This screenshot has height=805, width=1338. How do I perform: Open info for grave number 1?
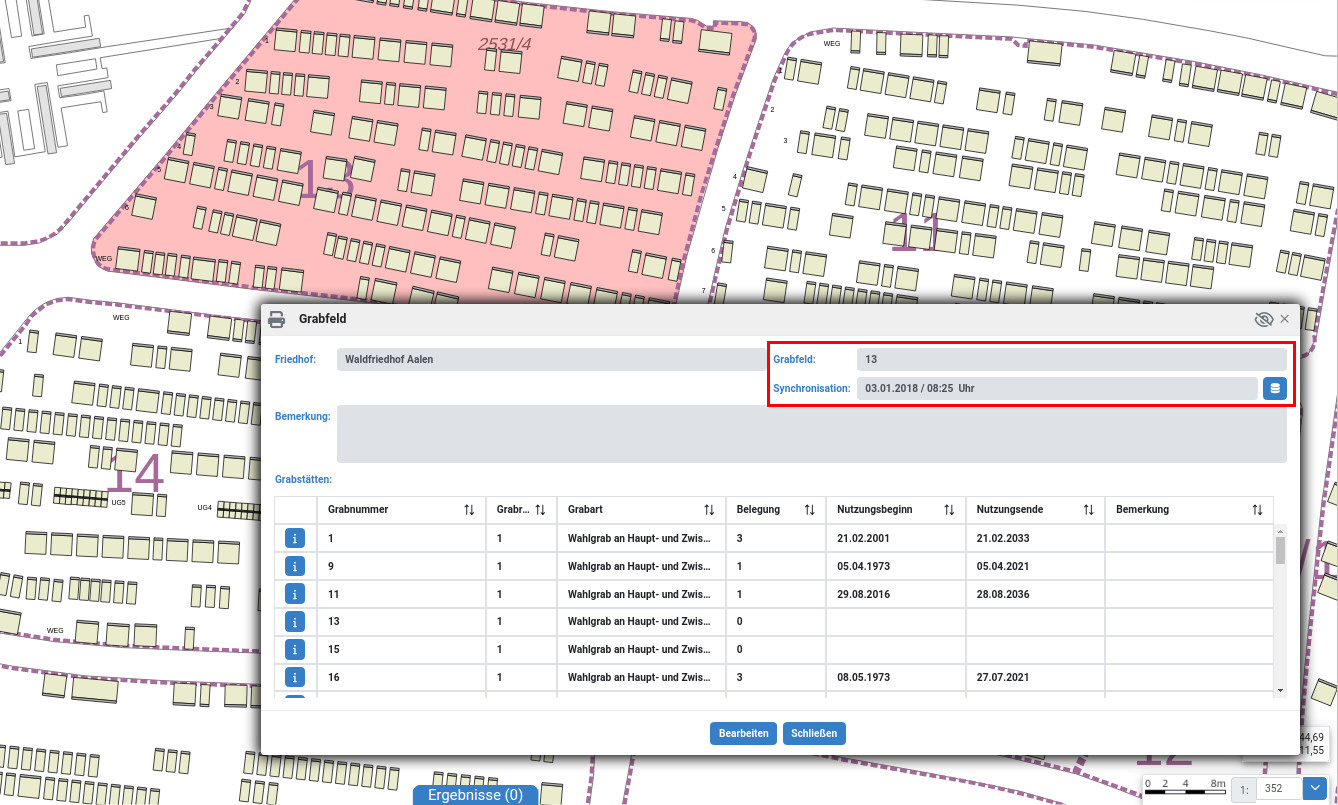tap(295, 538)
